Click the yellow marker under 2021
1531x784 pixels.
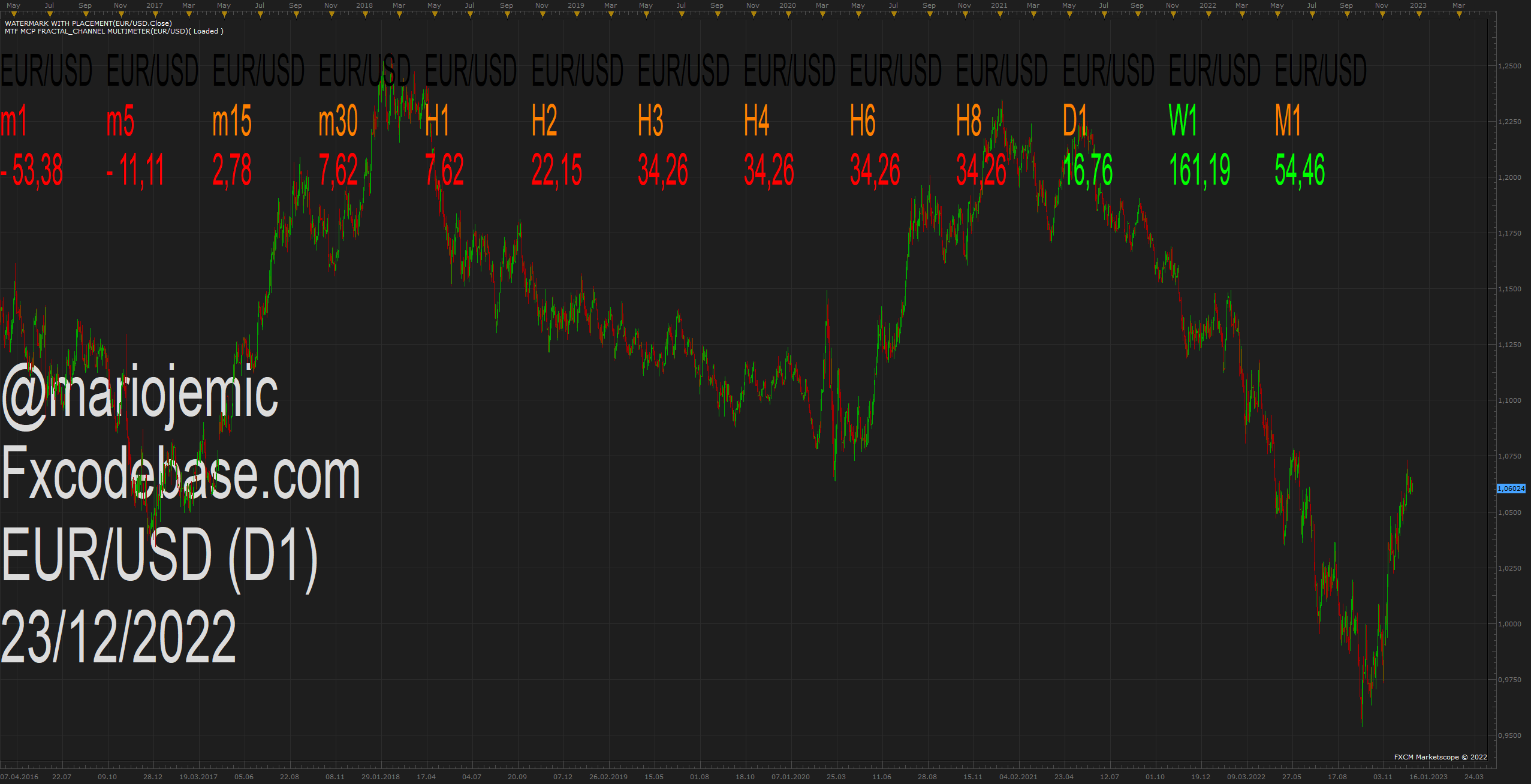999,14
